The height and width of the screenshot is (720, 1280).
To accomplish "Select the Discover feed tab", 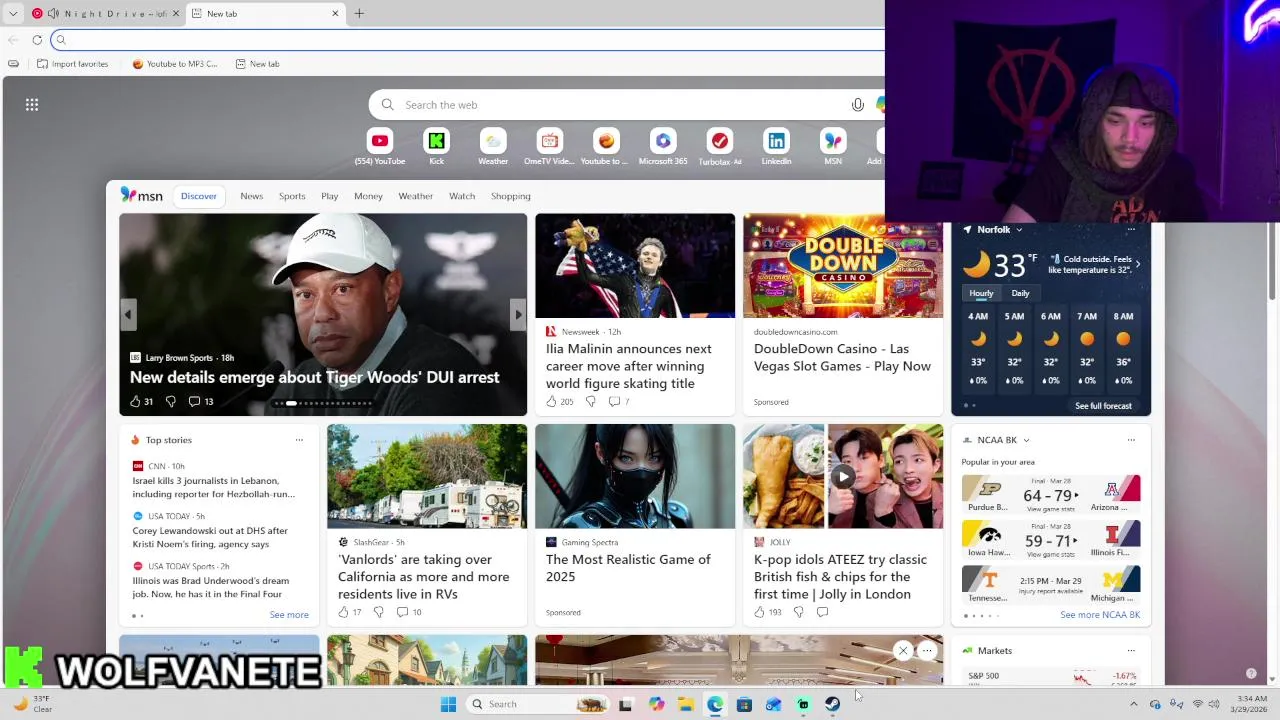I will [198, 196].
